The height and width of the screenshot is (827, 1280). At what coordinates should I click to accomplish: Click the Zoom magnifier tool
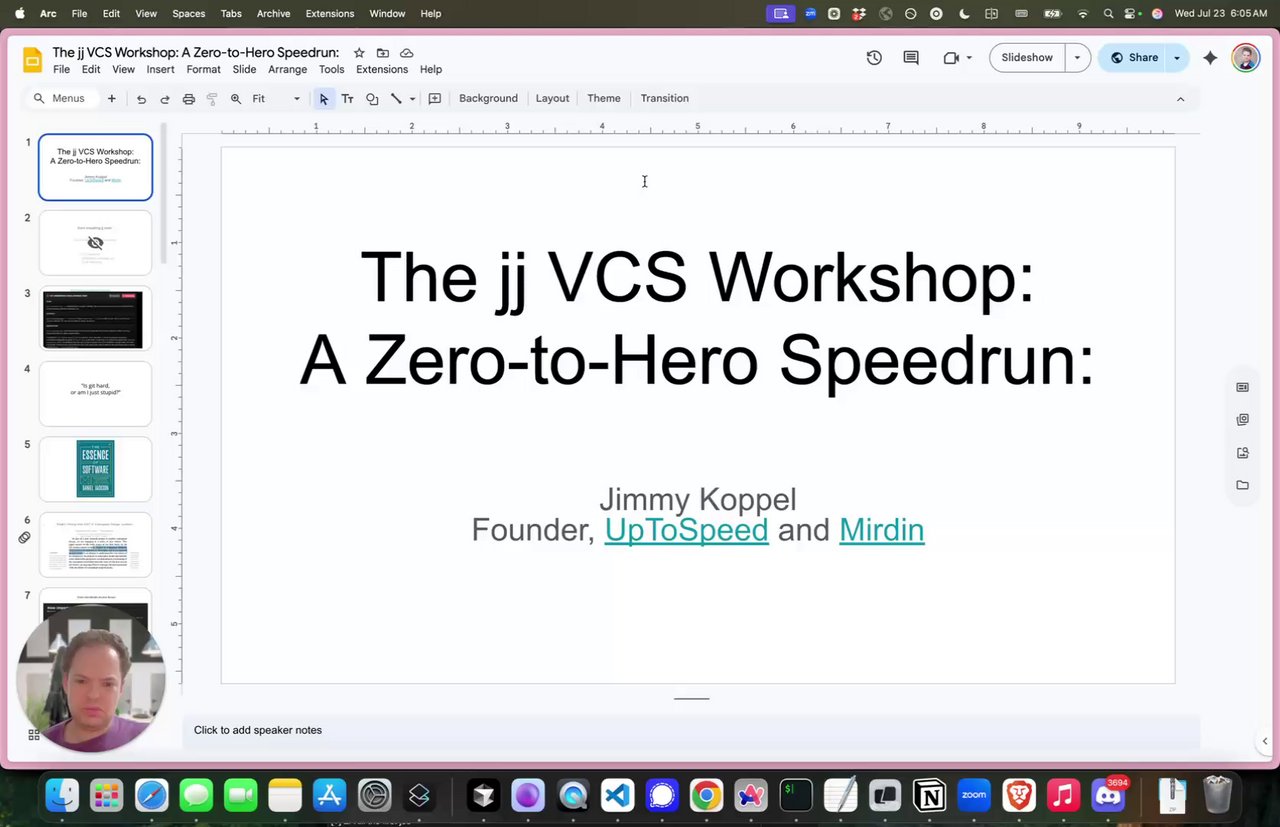236,98
